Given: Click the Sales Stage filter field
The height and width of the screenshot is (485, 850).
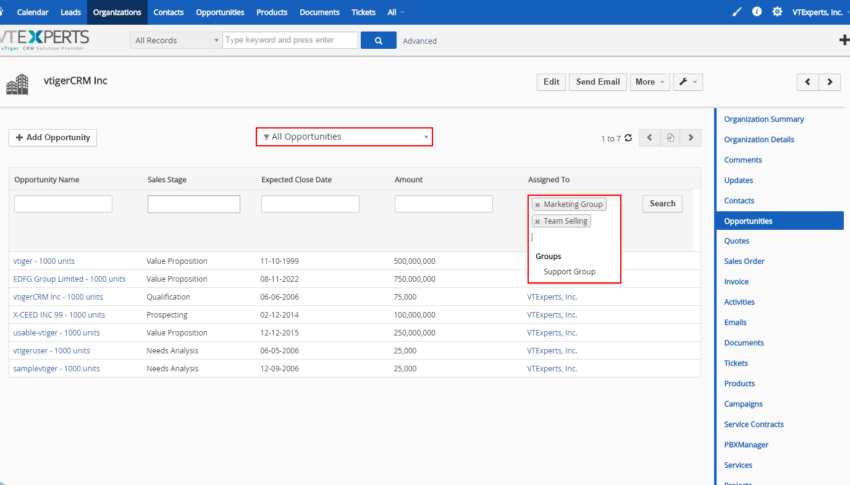Looking at the screenshot, I should [194, 204].
